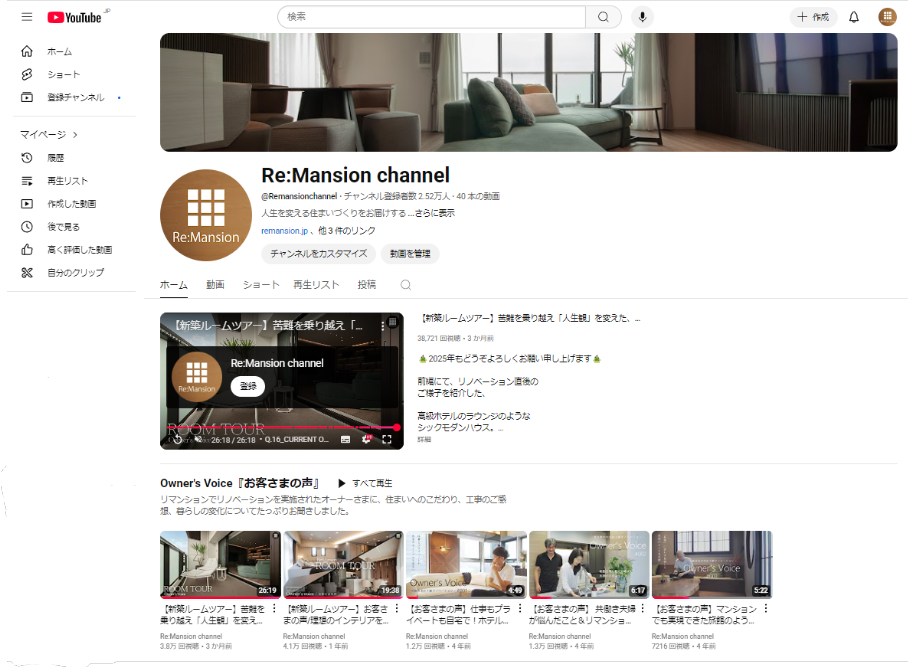Start voice search with the microphone
The height and width of the screenshot is (667, 908).
click(x=642, y=17)
